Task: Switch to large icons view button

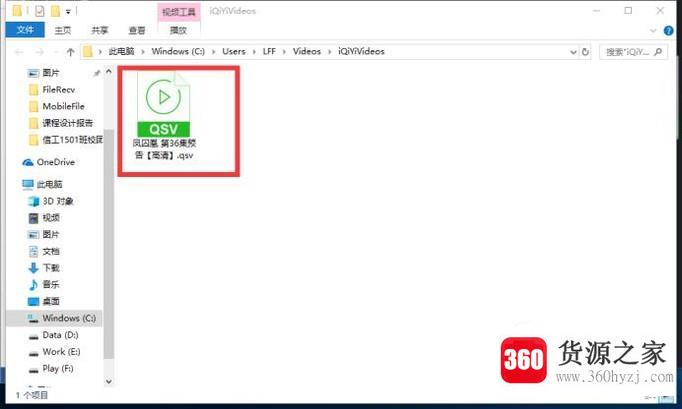Action: tap(666, 397)
